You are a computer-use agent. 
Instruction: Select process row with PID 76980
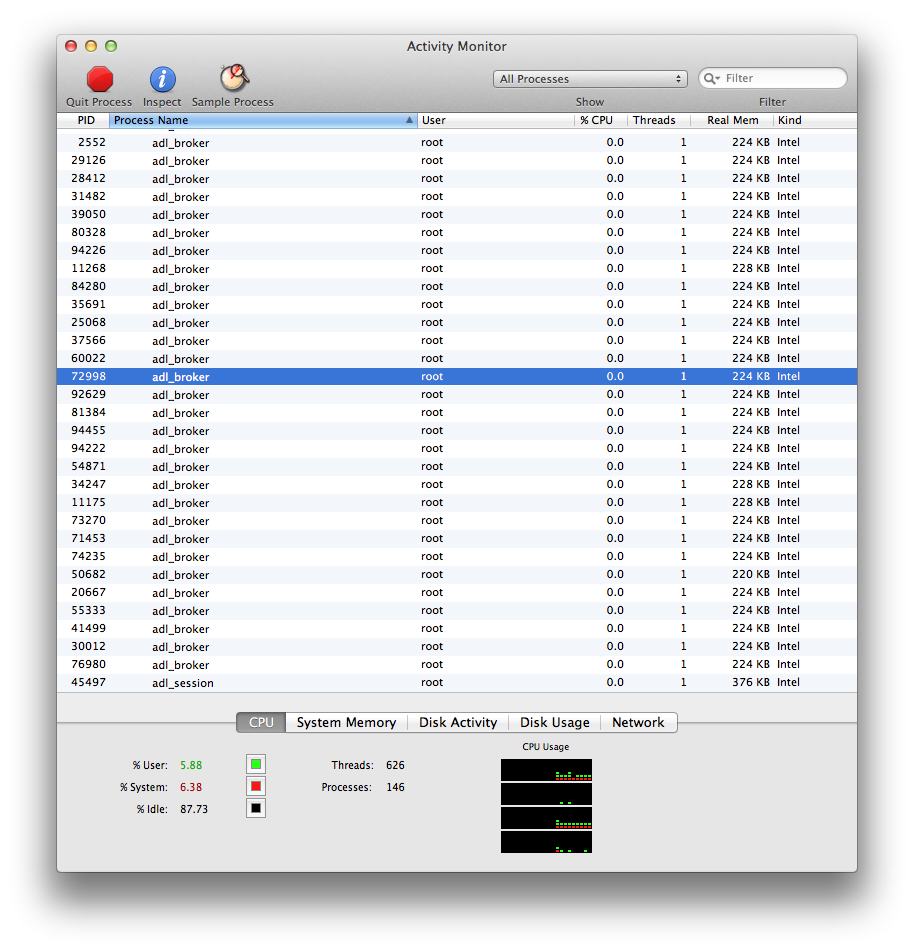pos(457,664)
